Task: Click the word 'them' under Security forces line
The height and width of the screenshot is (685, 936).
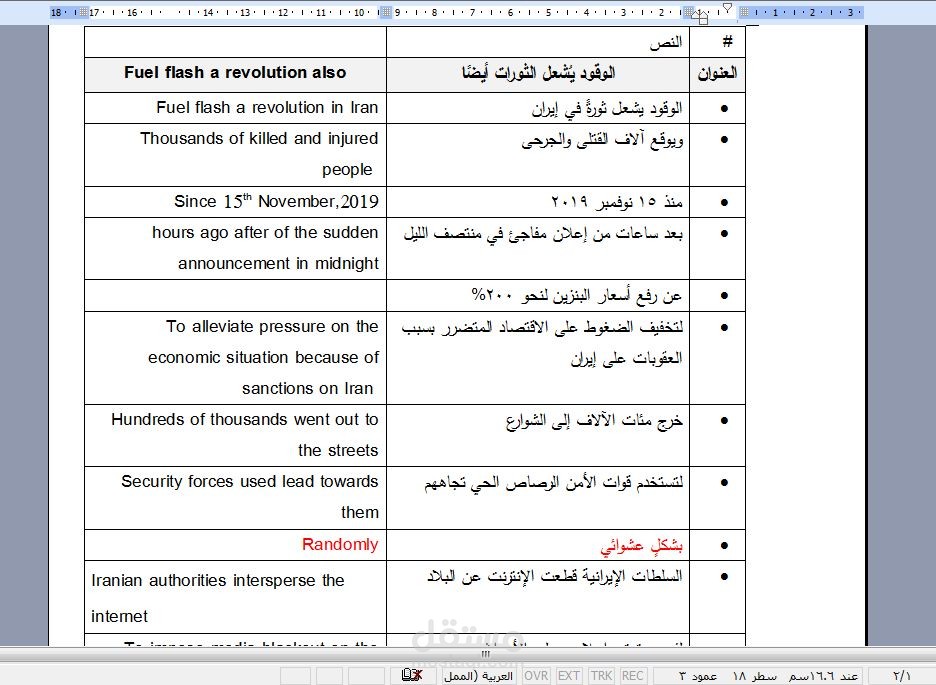Action: [360, 513]
